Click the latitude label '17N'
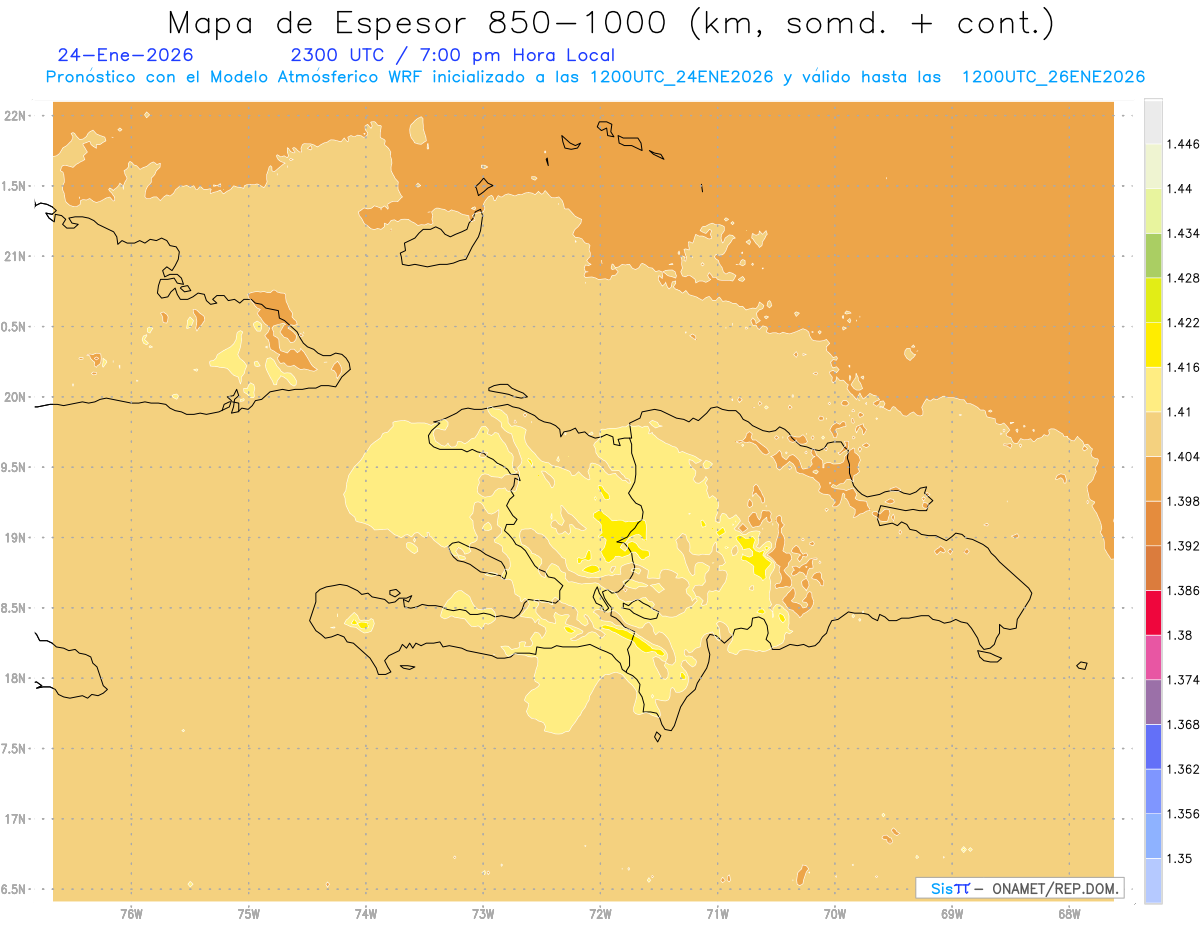1200x927 pixels. point(17,819)
